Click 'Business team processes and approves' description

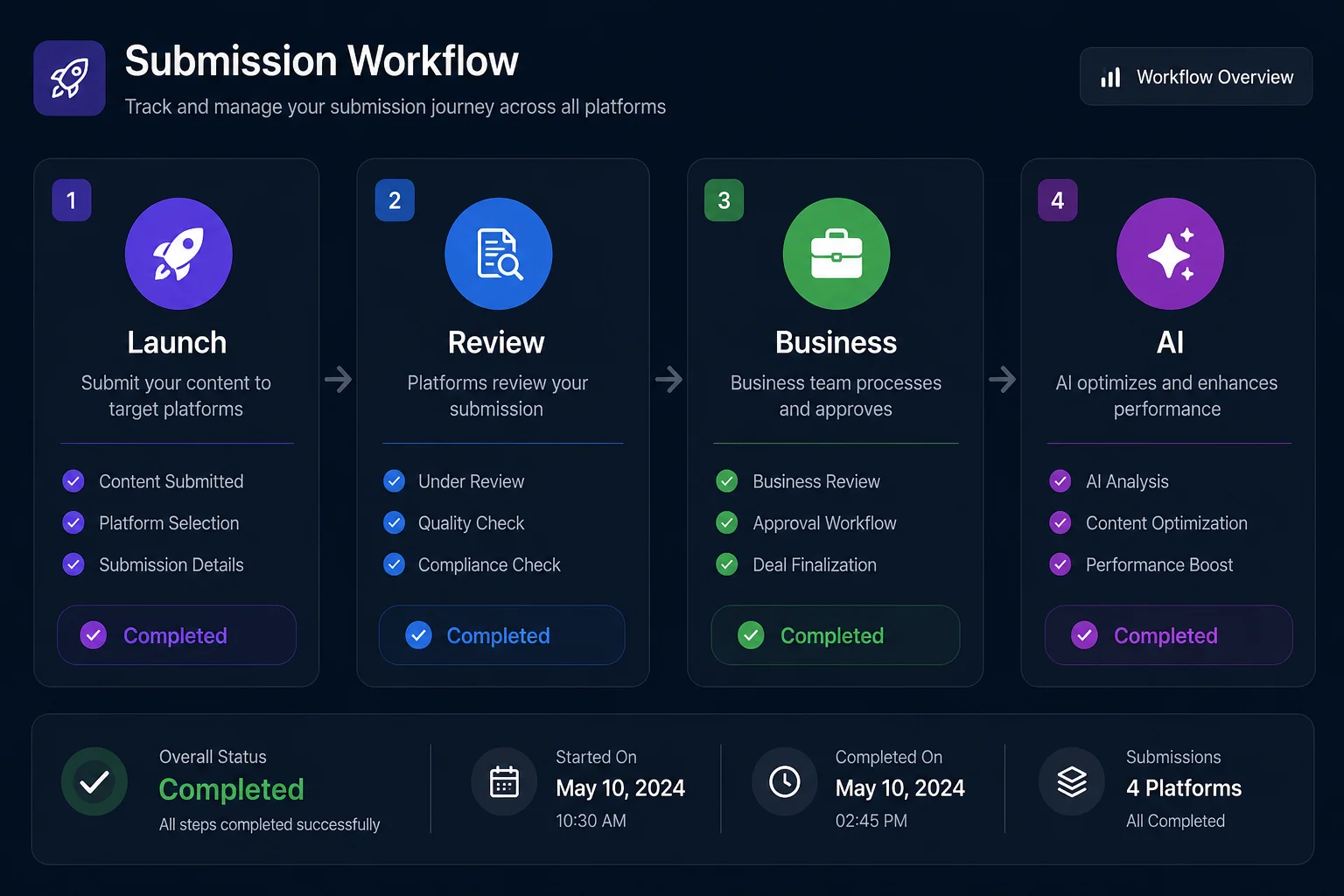tap(836, 395)
